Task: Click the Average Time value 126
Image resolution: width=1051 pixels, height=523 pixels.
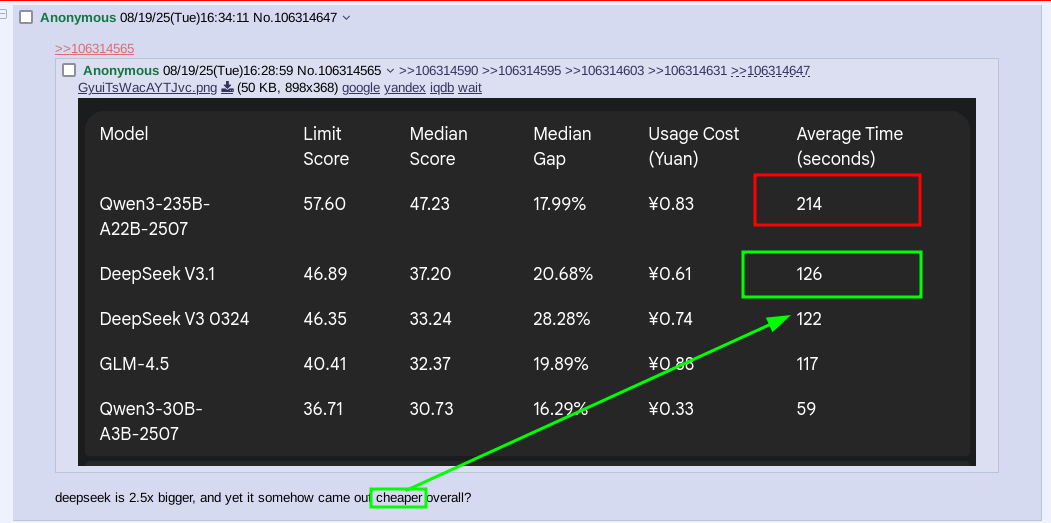Action: point(809,274)
